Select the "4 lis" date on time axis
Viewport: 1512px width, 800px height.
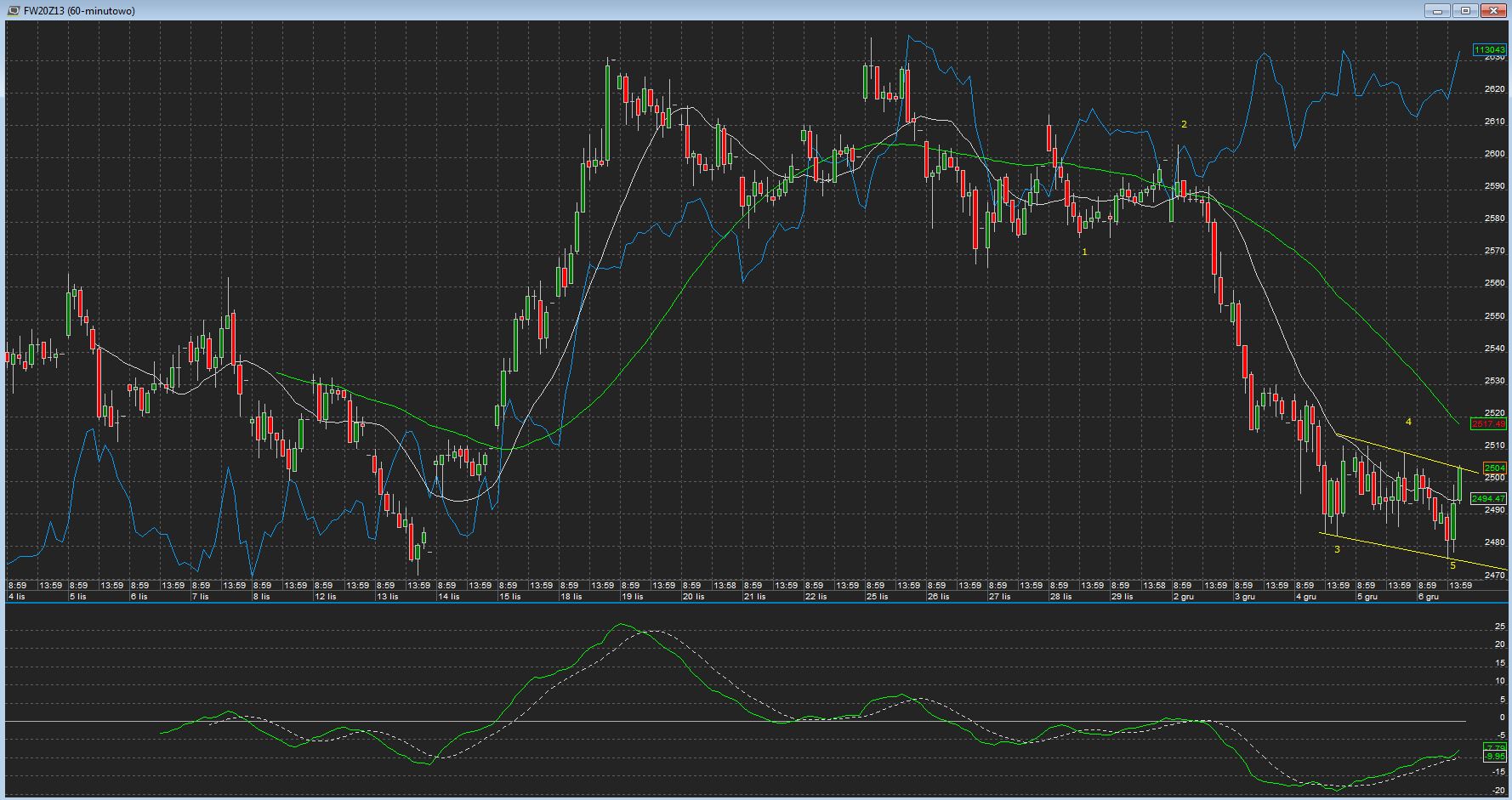(16, 597)
